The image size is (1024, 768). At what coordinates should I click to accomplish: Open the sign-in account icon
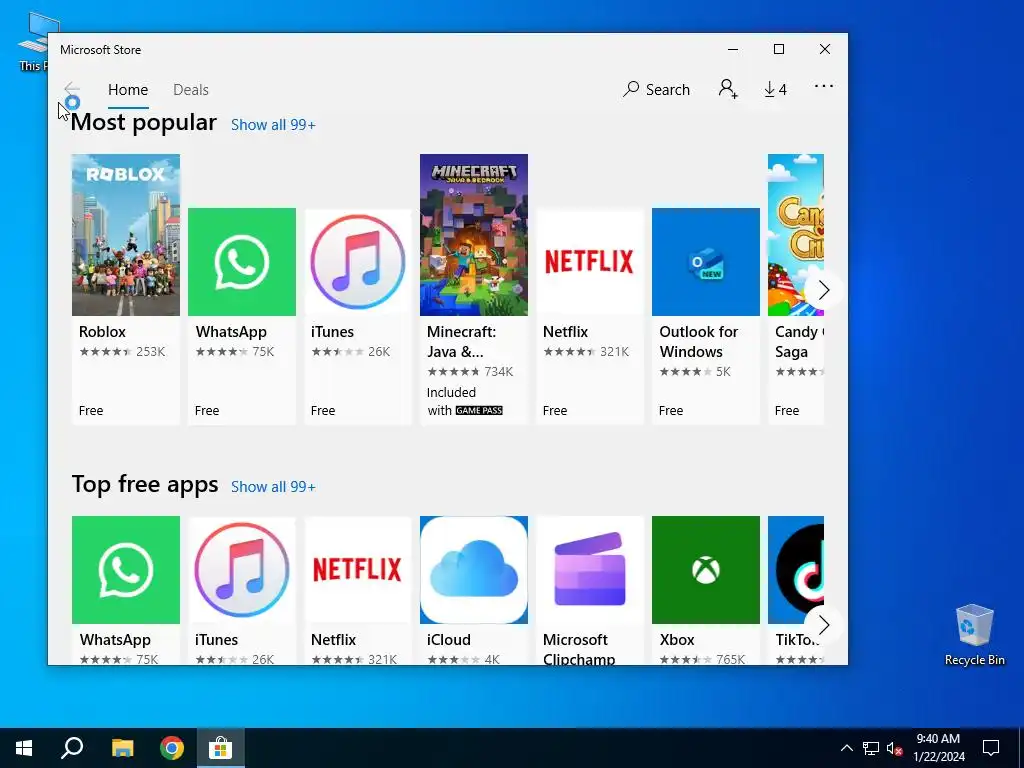[x=728, y=89]
